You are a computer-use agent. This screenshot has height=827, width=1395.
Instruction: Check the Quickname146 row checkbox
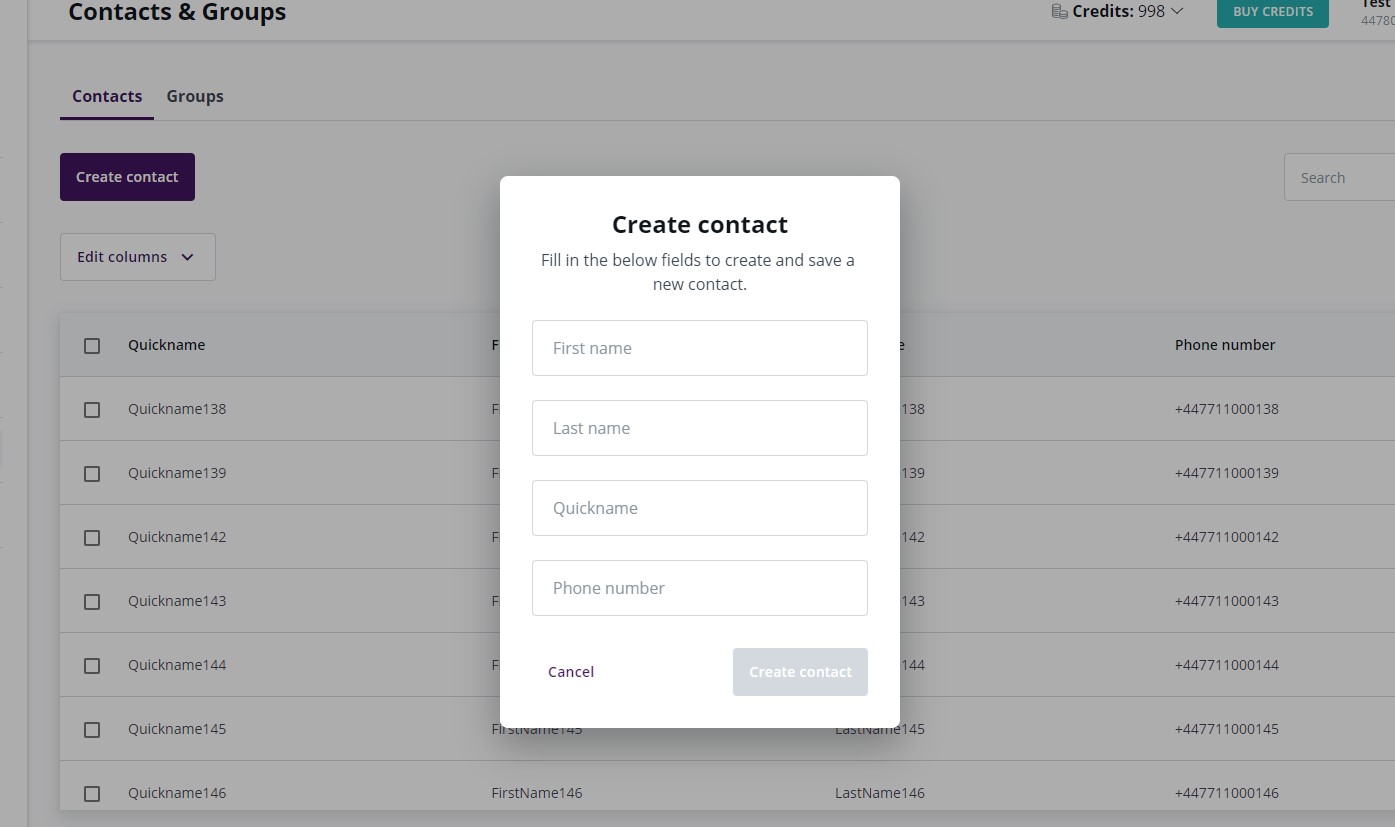(x=92, y=793)
